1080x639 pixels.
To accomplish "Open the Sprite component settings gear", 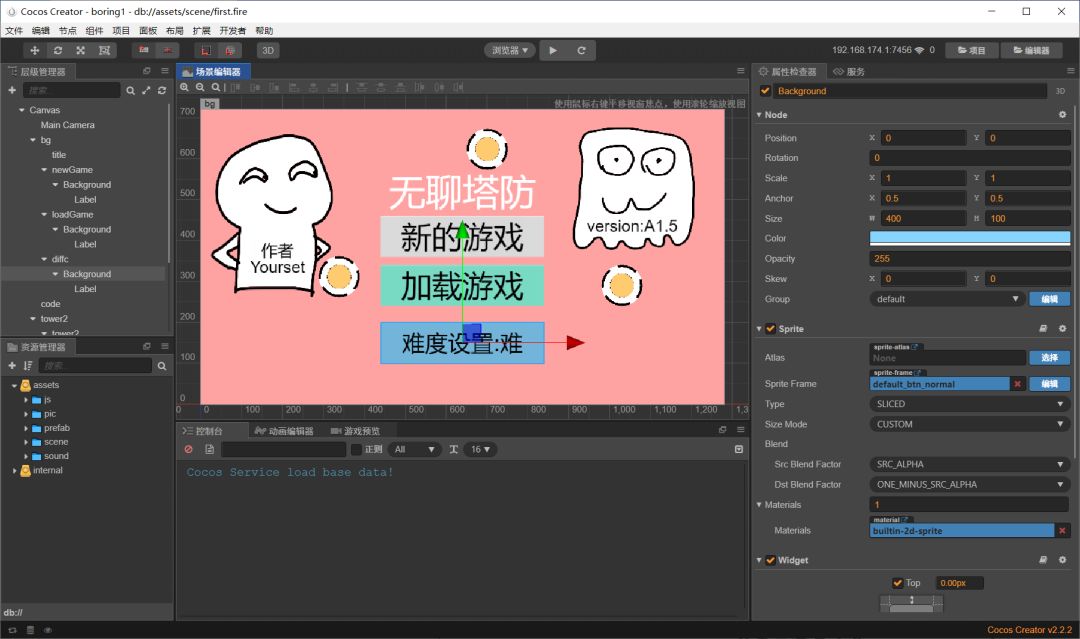I will pos(1062,329).
